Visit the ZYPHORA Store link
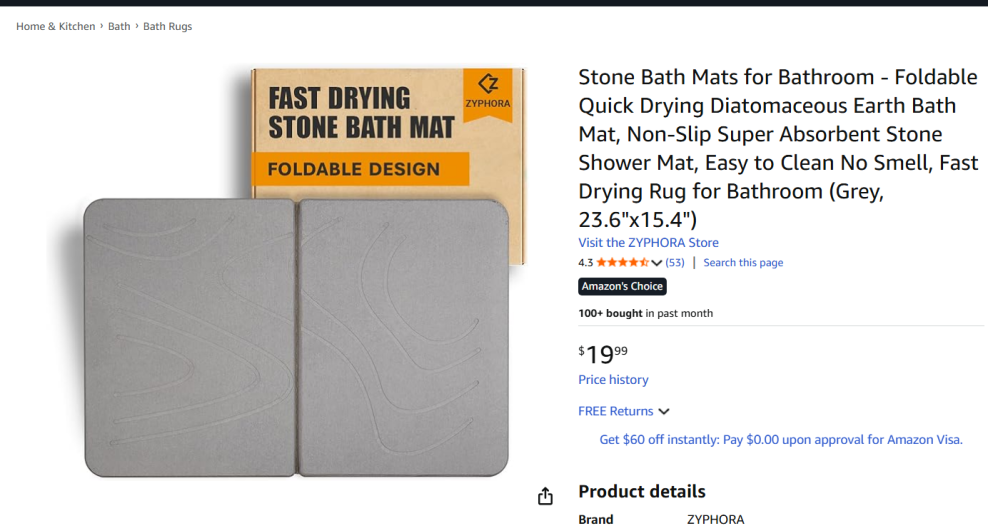This screenshot has height=526, width=988. [x=648, y=243]
